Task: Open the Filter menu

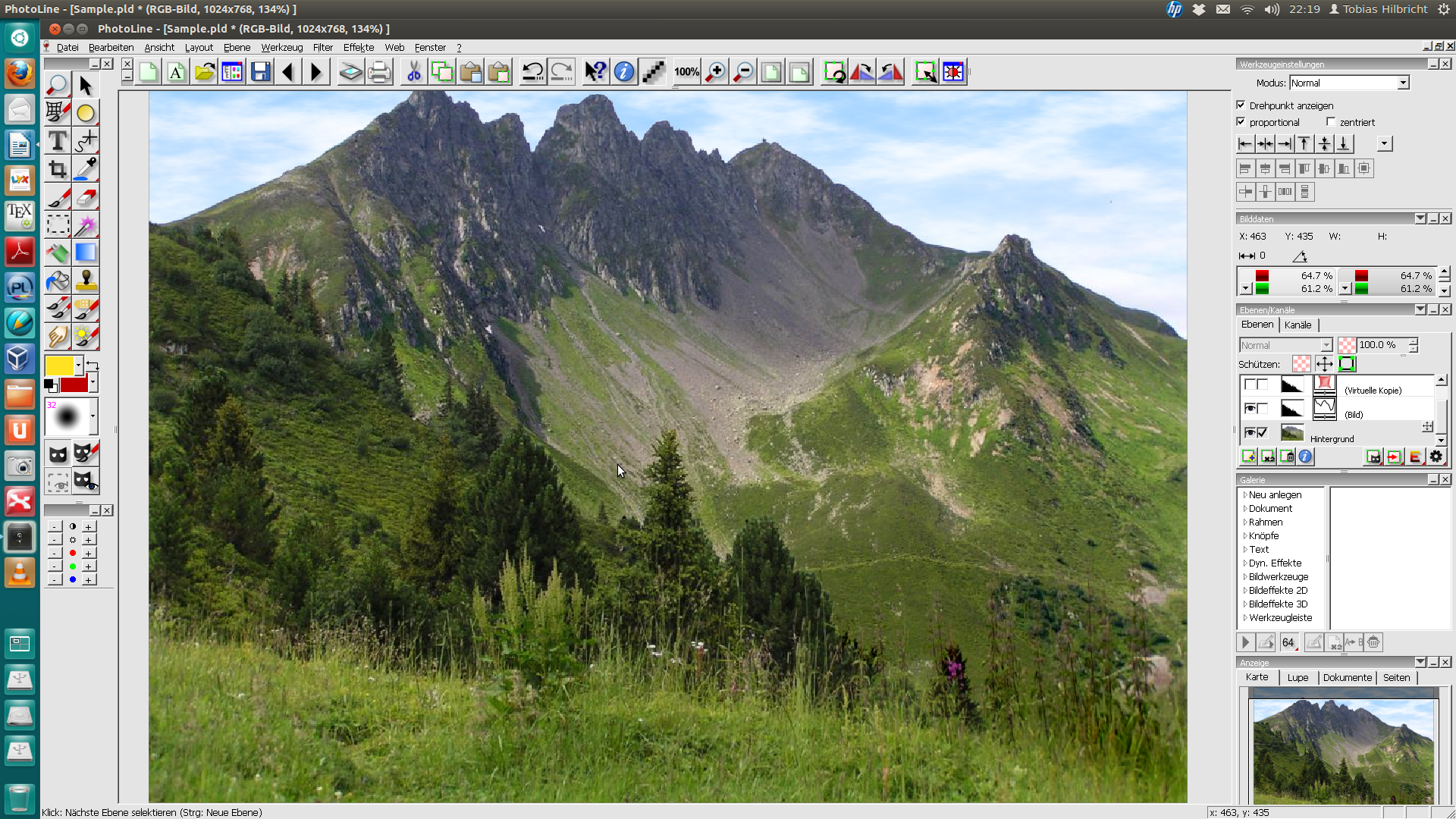Action: (322, 47)
